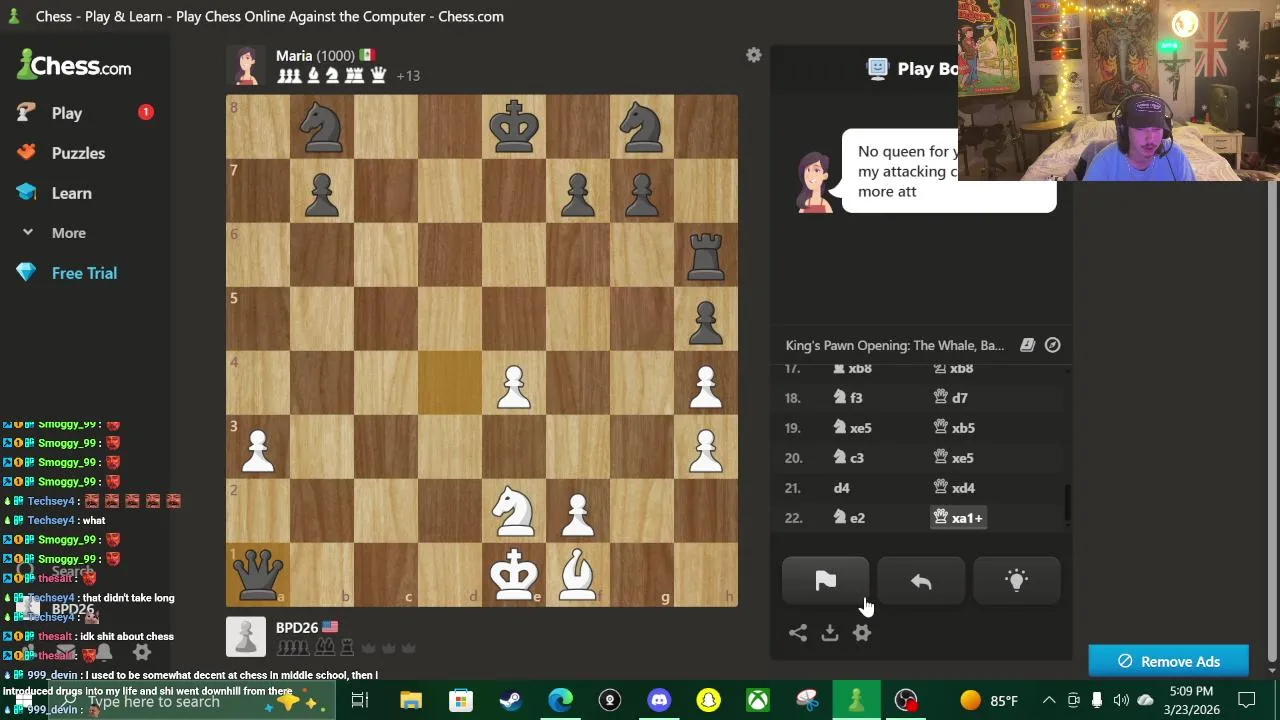Open Microsoft Edge from the taskbar
This screenshot has height=720, width=1280.
560,700
